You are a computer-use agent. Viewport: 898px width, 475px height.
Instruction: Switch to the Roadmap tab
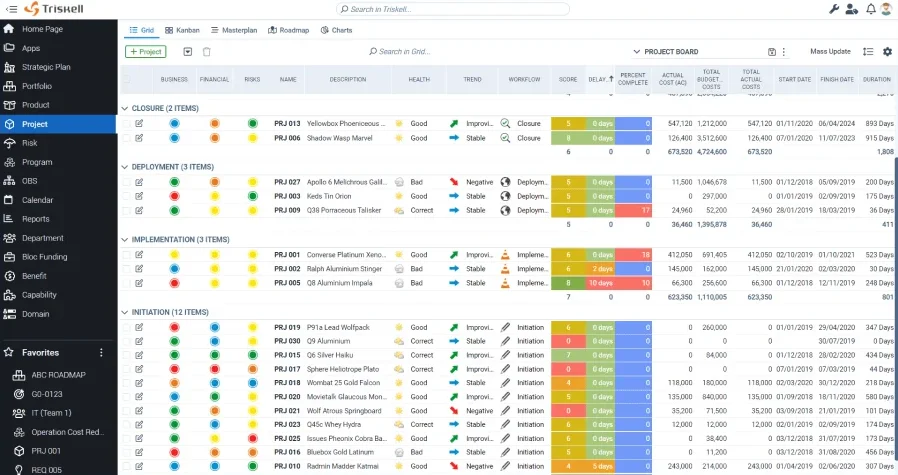click(289, 30)
